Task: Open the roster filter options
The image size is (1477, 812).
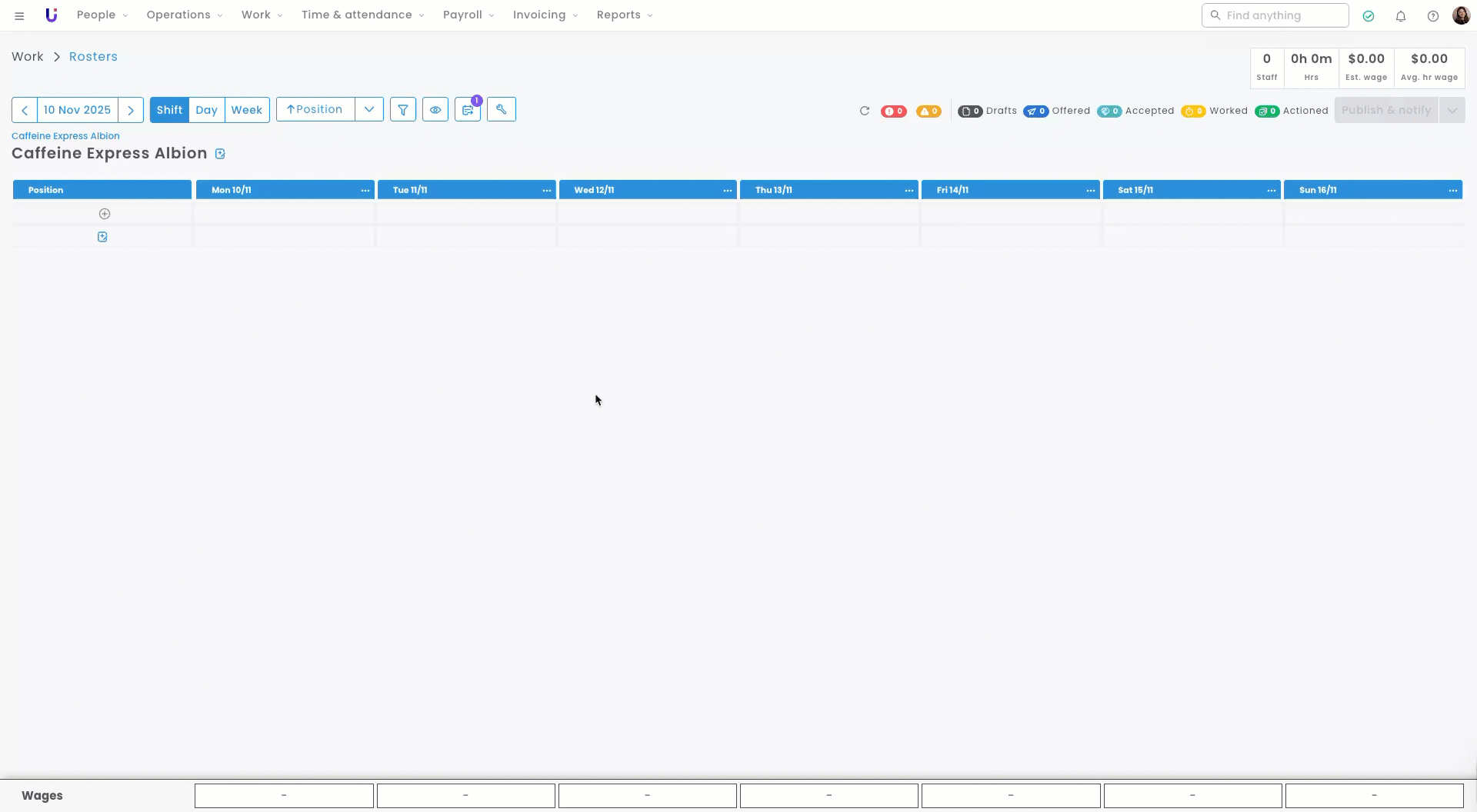Action: (x=403, y=110)
